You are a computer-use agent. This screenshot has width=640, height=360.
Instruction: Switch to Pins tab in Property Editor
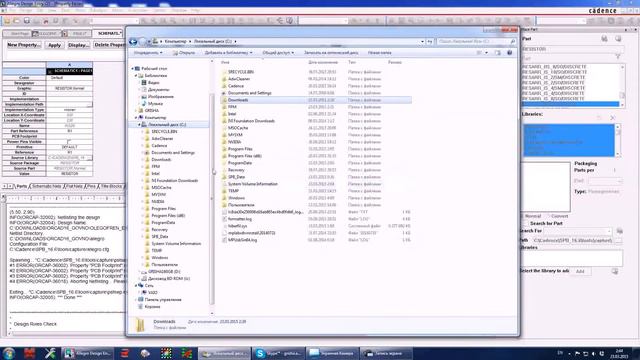91,186
